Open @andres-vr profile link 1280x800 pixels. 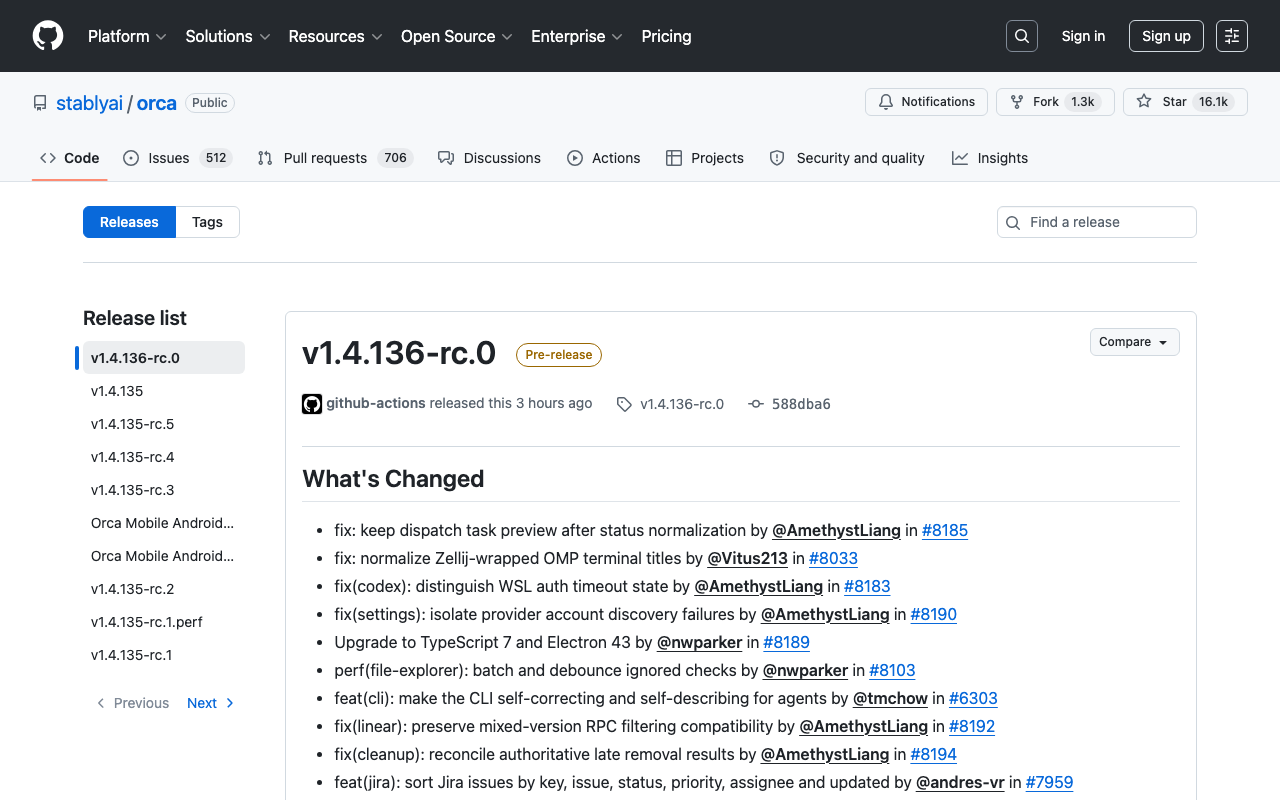960,782
